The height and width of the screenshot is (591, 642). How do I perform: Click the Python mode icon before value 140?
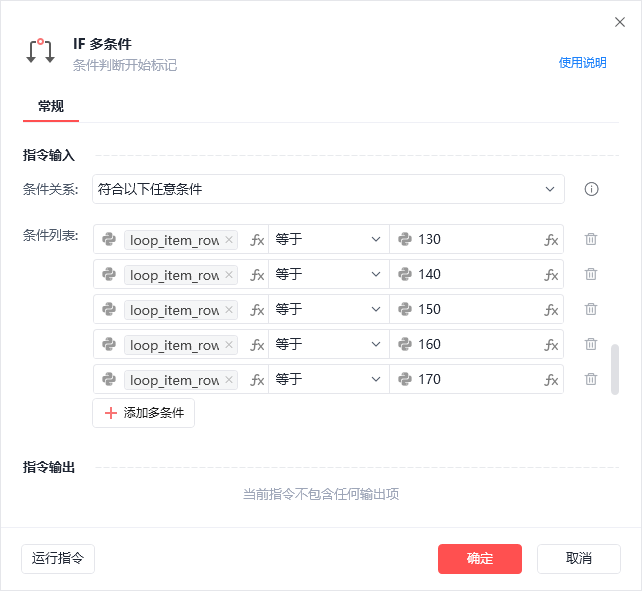[x=405, y=274]
